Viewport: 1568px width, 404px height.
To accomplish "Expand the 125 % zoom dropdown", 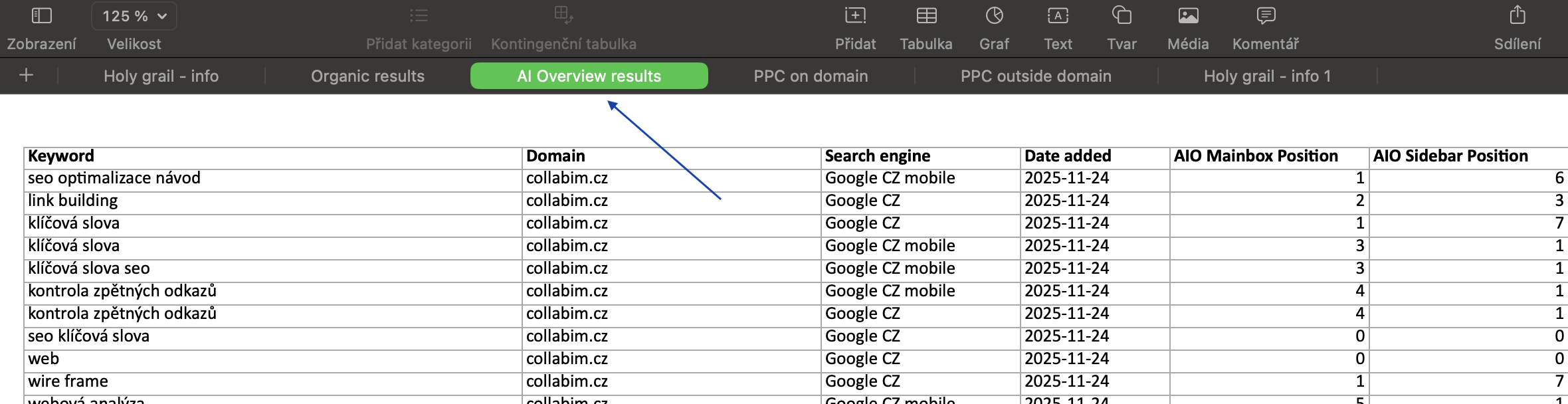I will pos(134,16).
